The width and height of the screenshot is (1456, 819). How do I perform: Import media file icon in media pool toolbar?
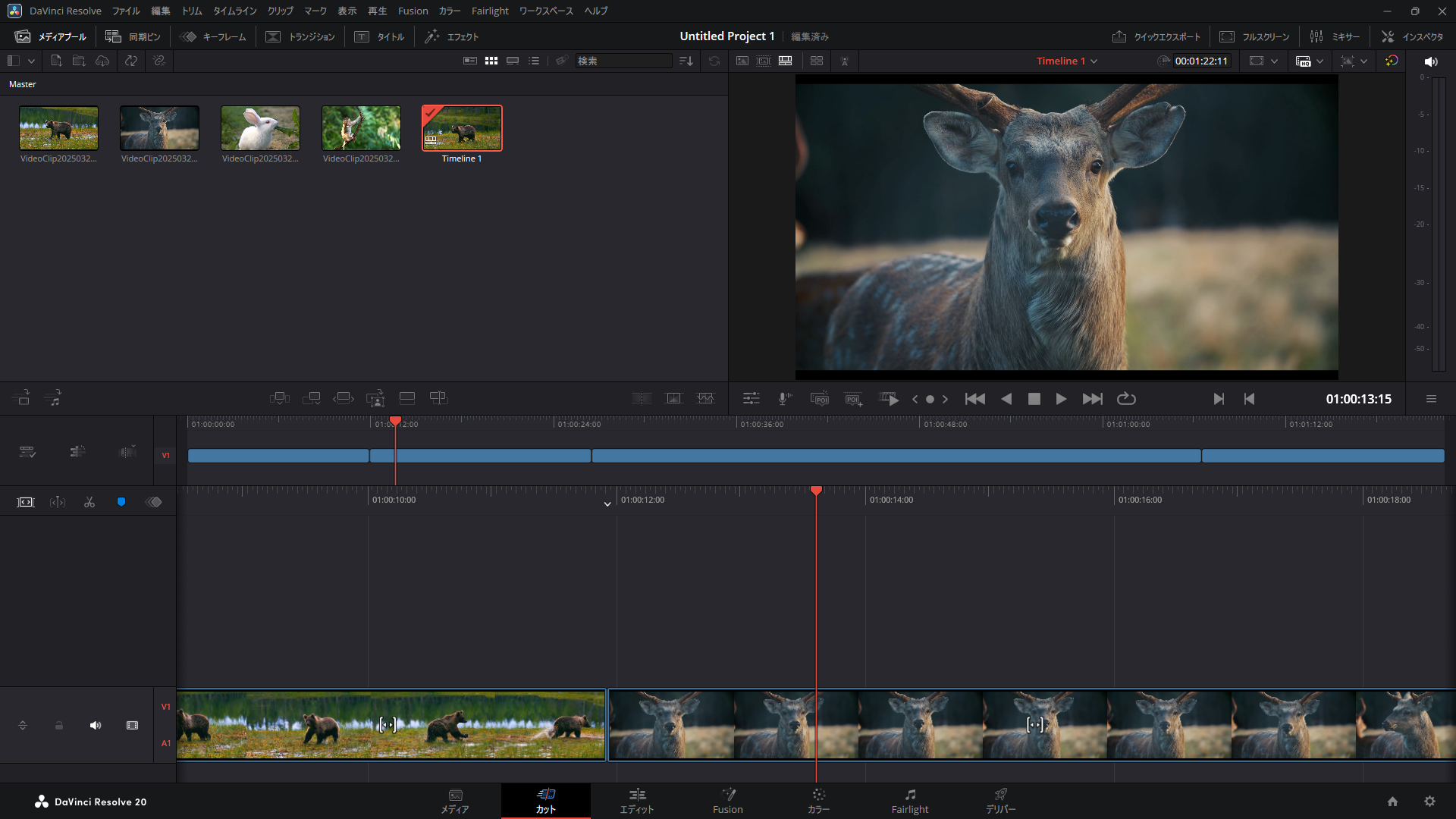click(x=56, y=61)
